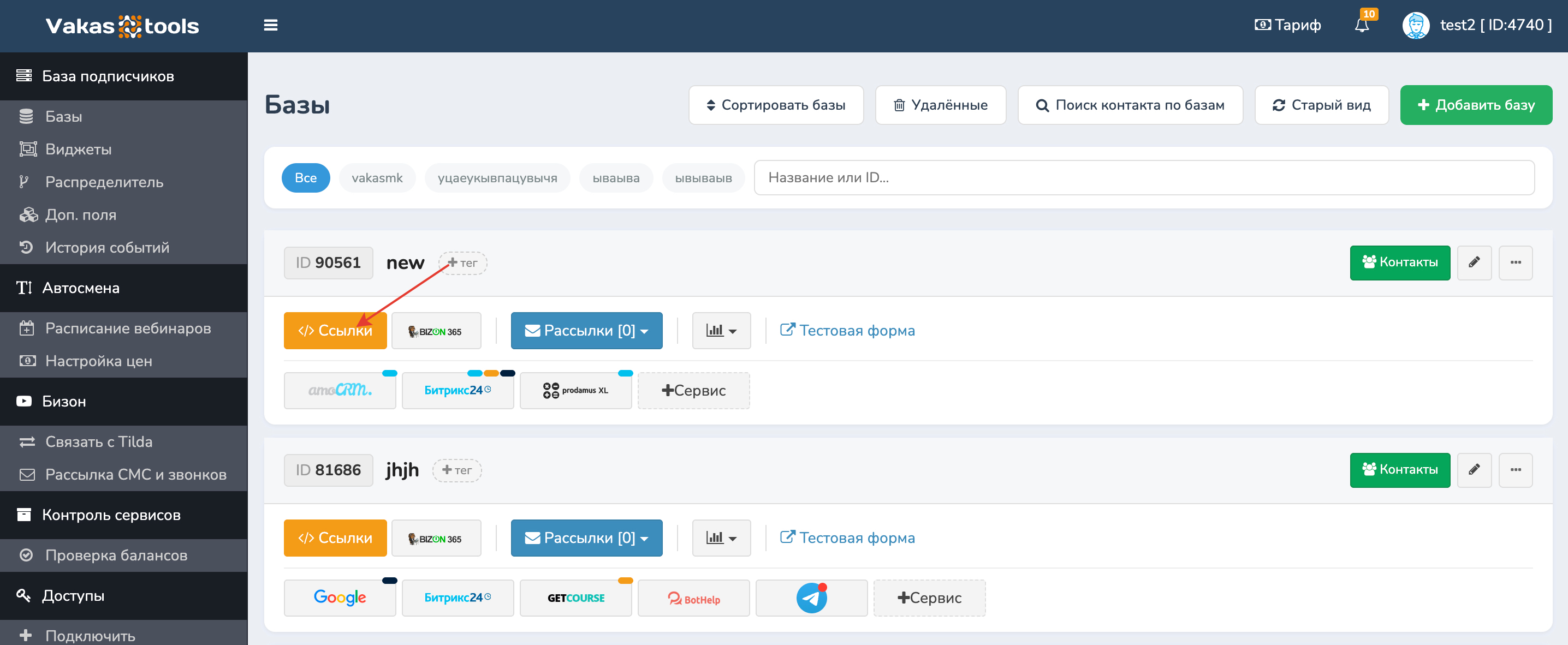Click the pencil edit icon for base new

1474,262
